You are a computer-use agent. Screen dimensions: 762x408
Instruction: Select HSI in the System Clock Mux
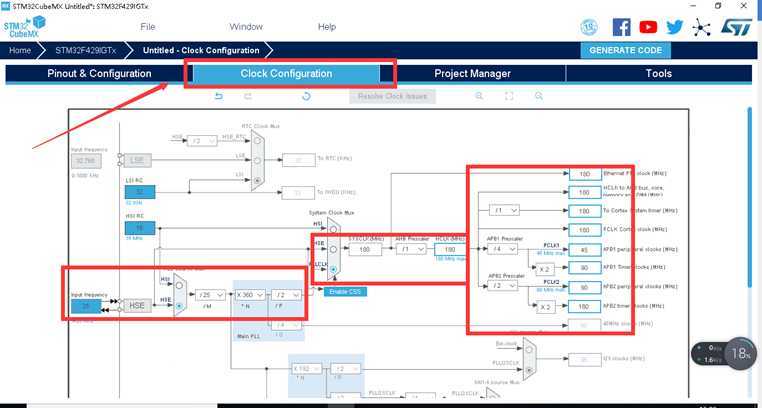click(333, 229)
